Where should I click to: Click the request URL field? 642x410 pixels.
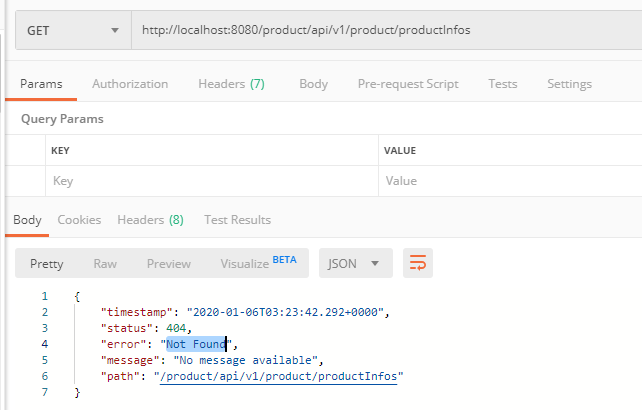tap(387, 30)
